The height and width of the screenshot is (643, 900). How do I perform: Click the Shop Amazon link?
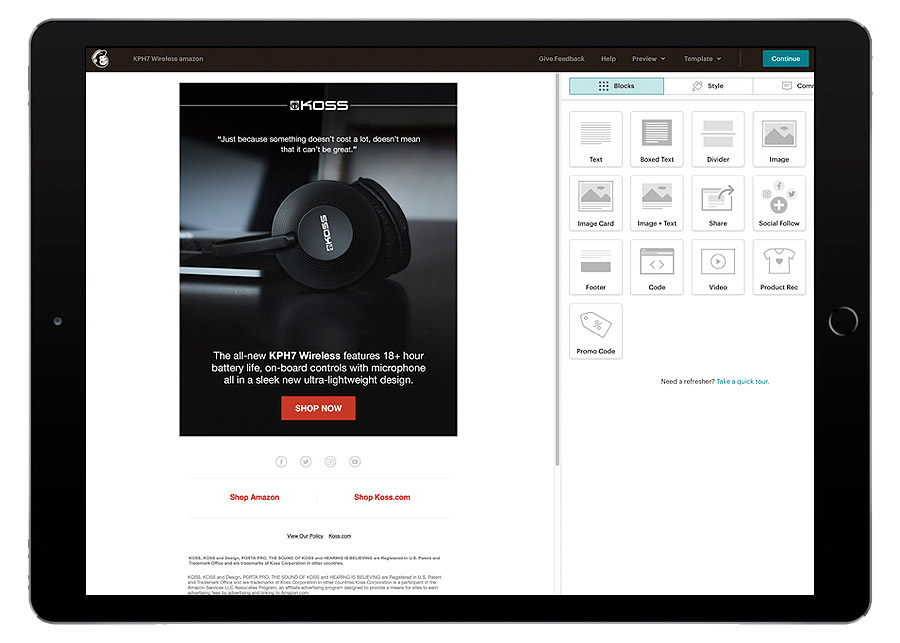click(x=254, y=497)
